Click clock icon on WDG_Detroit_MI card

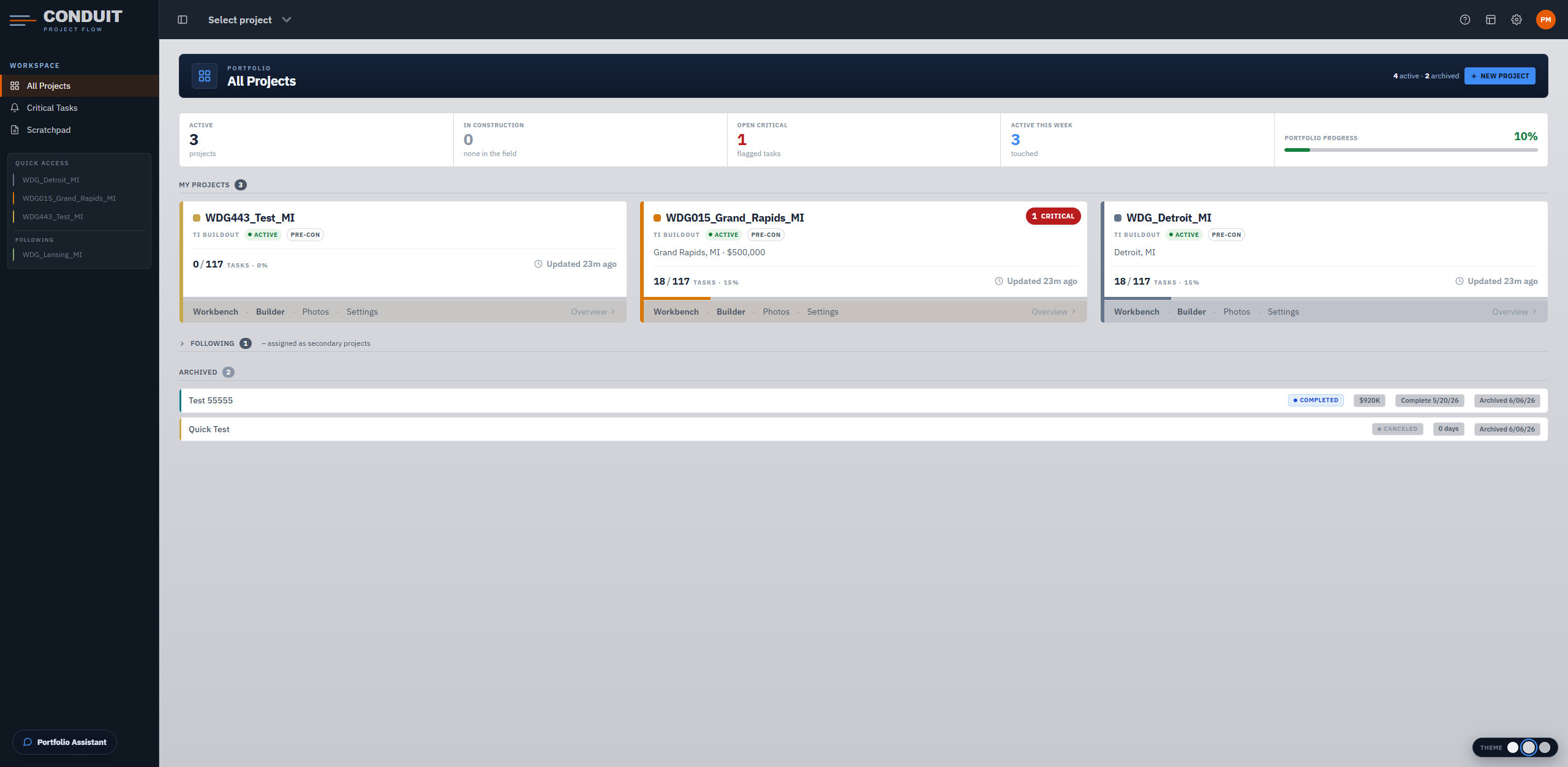pyautogui.click(x=1460, y=281)
